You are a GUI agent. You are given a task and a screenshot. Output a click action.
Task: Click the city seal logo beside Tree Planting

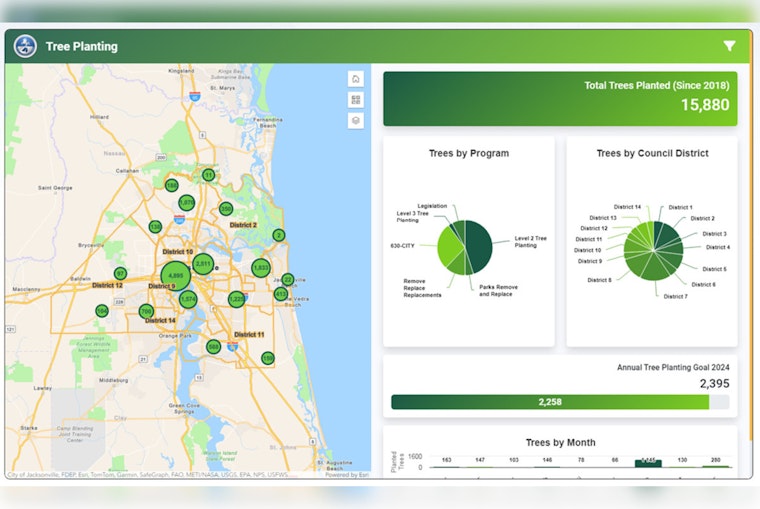pos(25,47)
